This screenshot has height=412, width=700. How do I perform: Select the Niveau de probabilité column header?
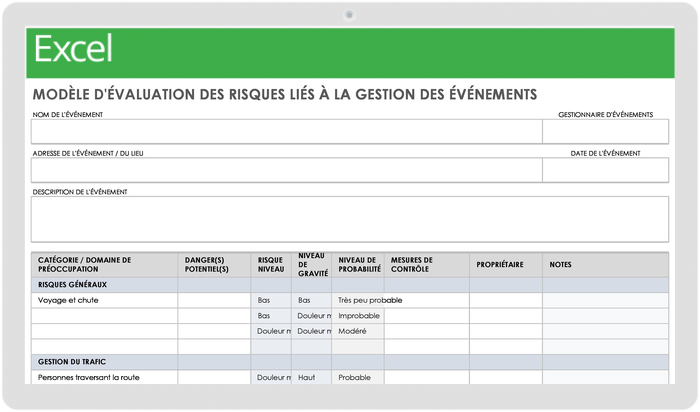pyautogui.click(x=358, y=265)
